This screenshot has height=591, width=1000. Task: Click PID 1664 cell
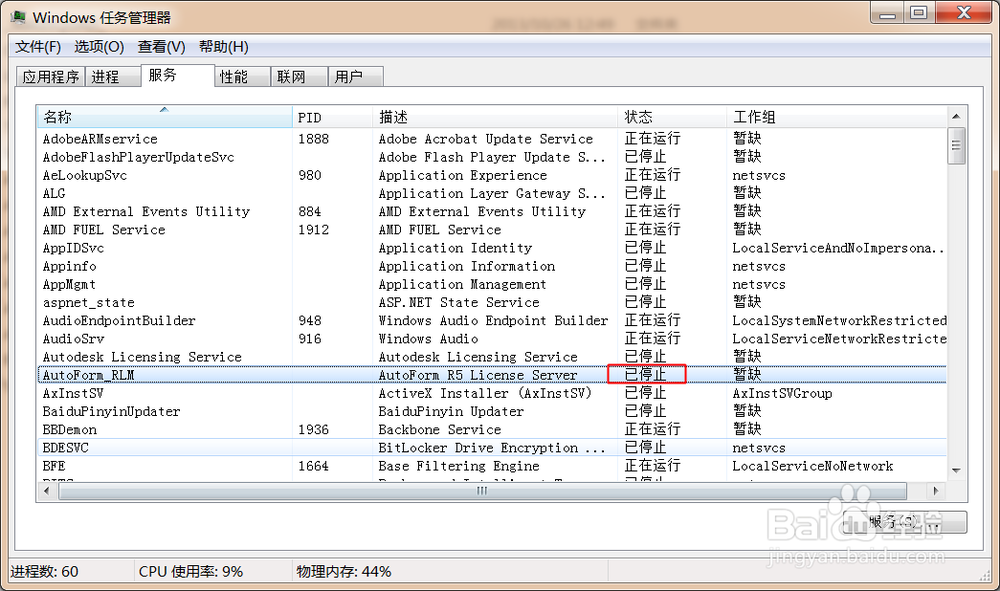click(314, 466)
